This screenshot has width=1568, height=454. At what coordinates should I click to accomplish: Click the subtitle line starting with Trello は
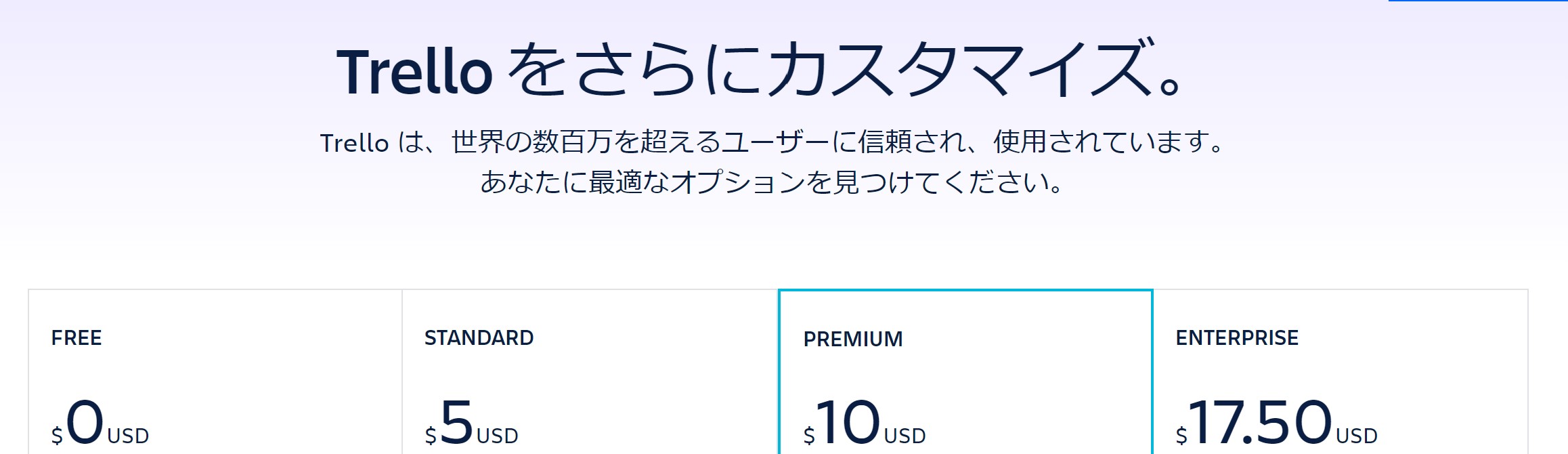[x=772, y=142]
